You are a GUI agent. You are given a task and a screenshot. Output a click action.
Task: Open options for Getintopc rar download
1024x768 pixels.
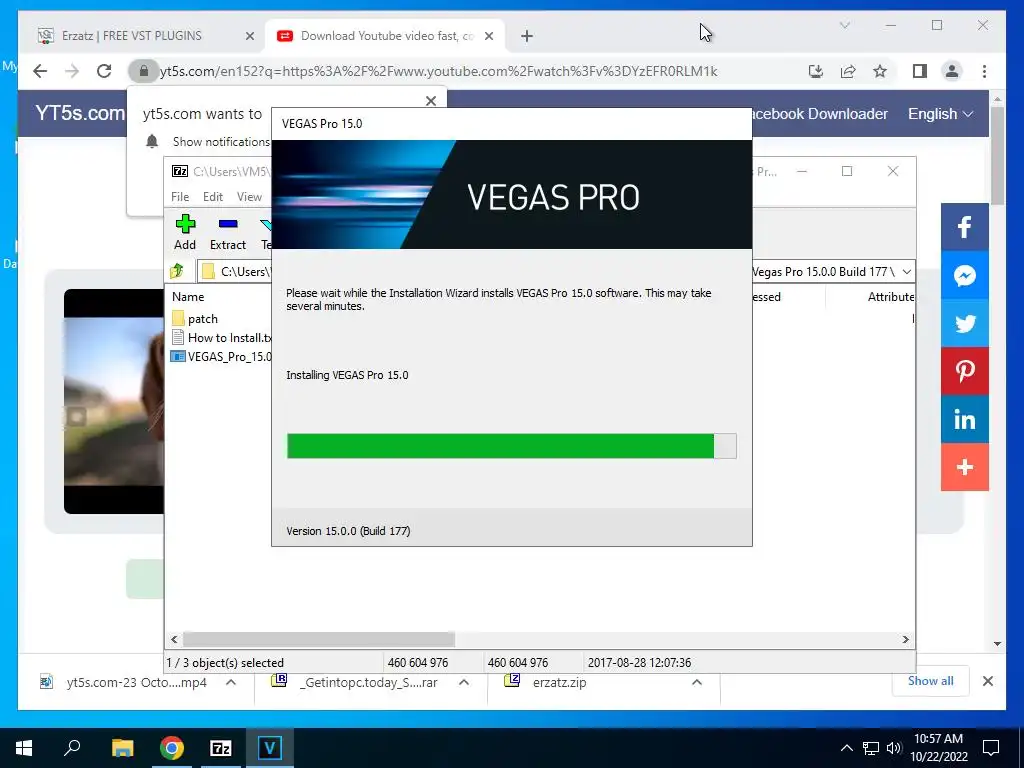464,682
